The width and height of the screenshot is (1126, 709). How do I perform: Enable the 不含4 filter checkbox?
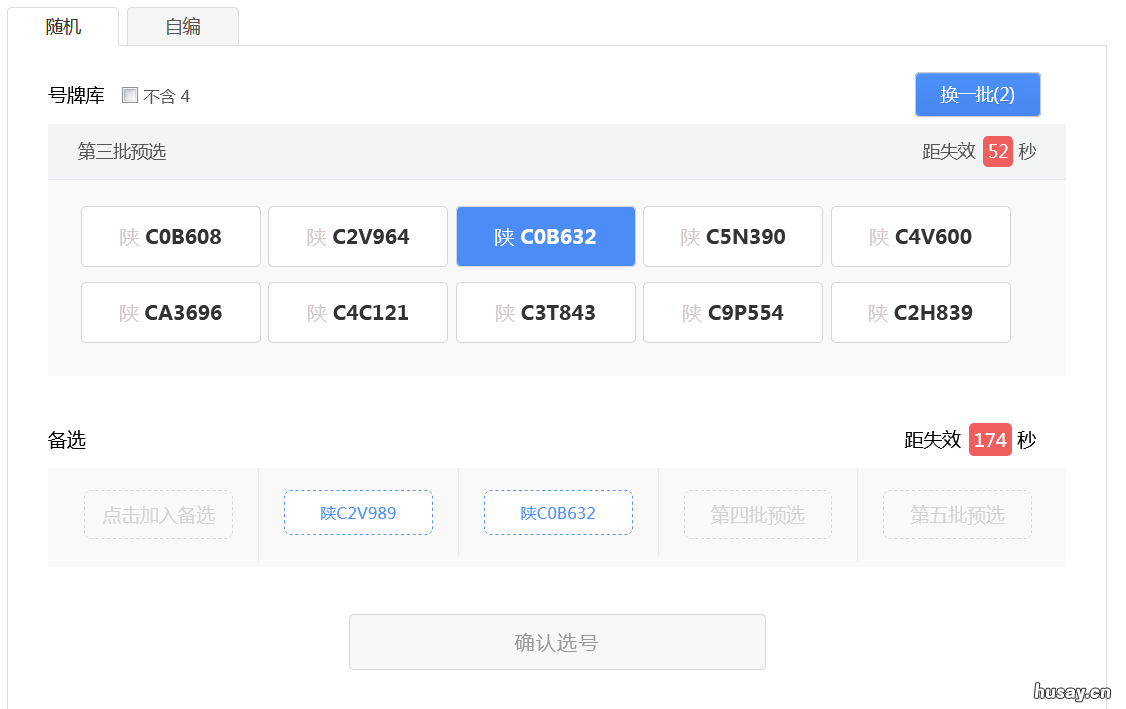pos(130,94)
